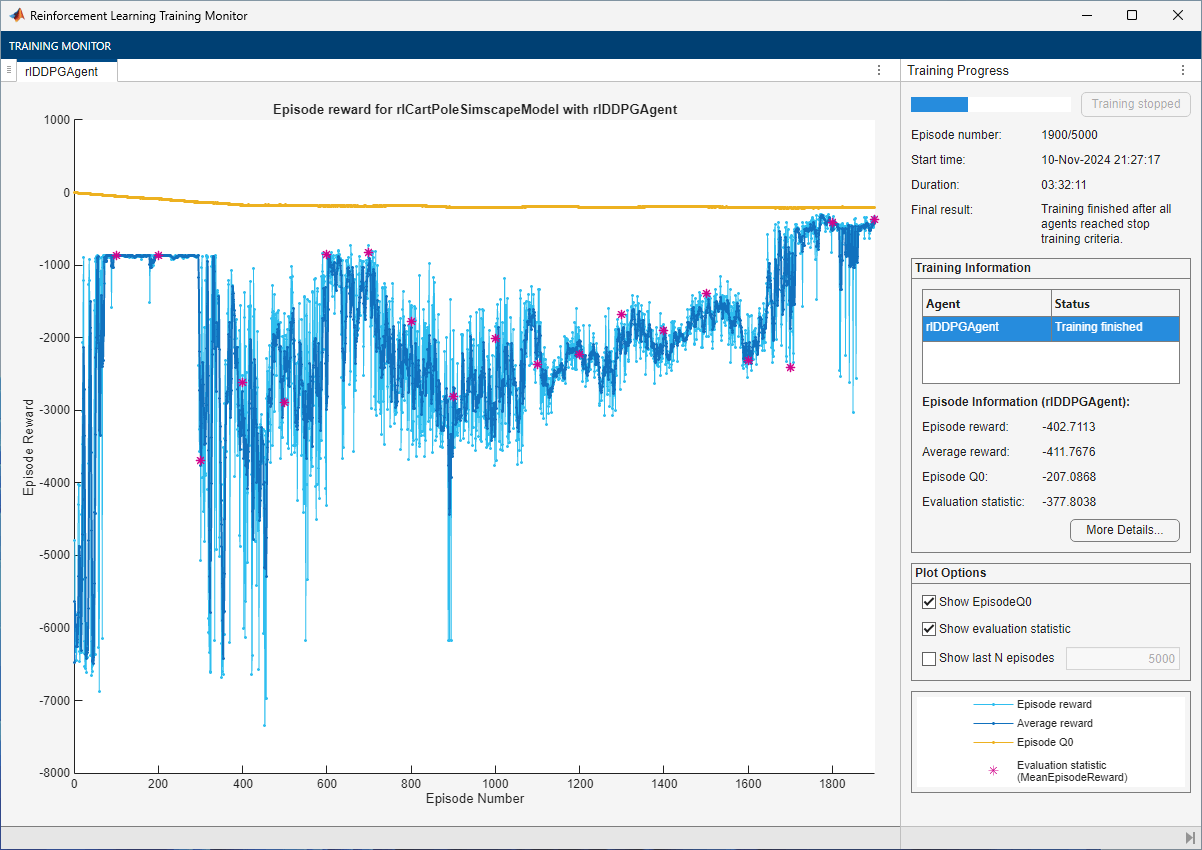Uncheck Show EpisodeQ0 checkbox
This screenshot has height=850, width=1202.
click(x=929, y=602)
